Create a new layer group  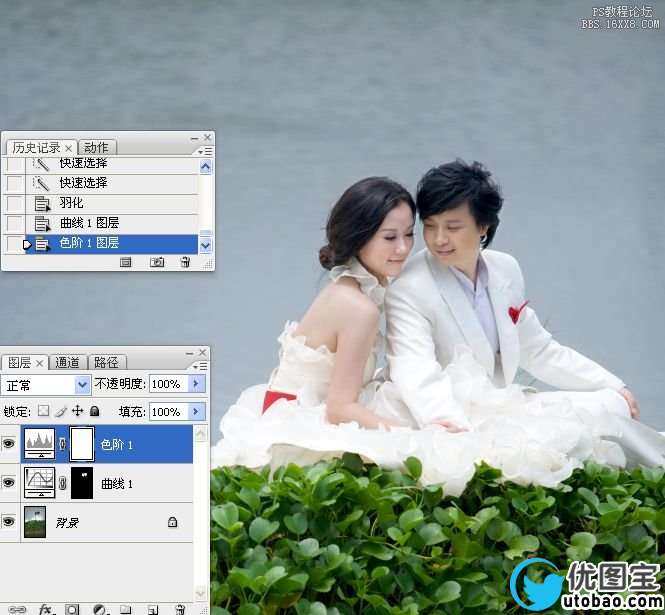[x=126, y=608]
